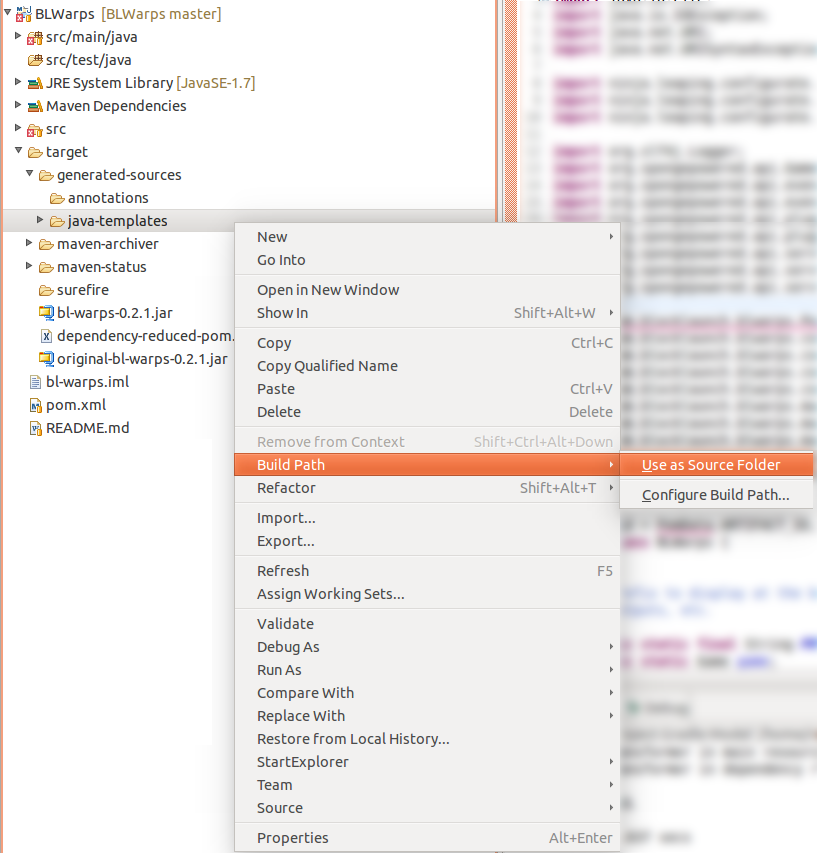Screen dimensions: 817x853
Task: Click the src/test/java package folder icon
Action: 35,60
